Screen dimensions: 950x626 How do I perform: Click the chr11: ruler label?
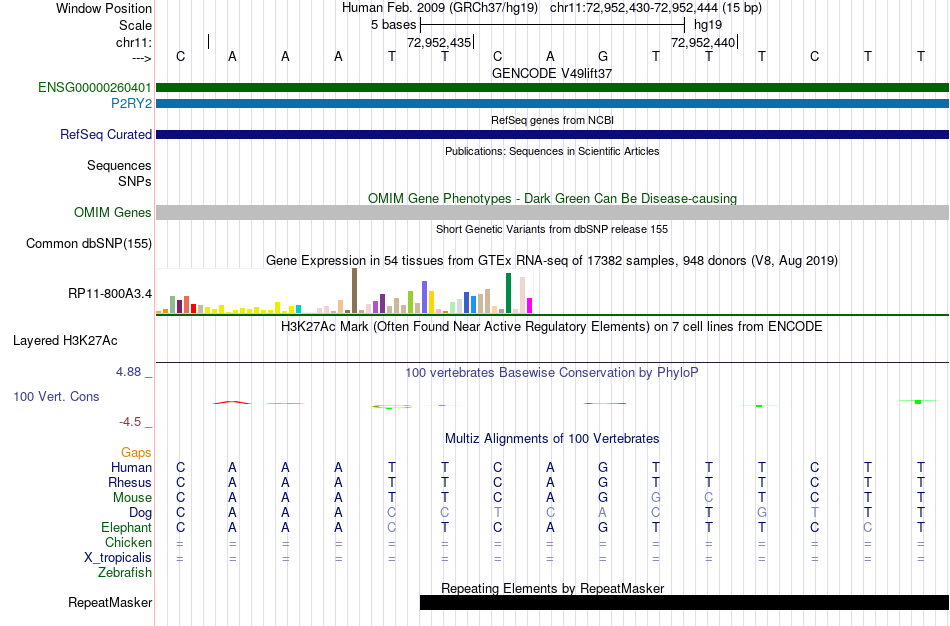[x=134, y=42]
